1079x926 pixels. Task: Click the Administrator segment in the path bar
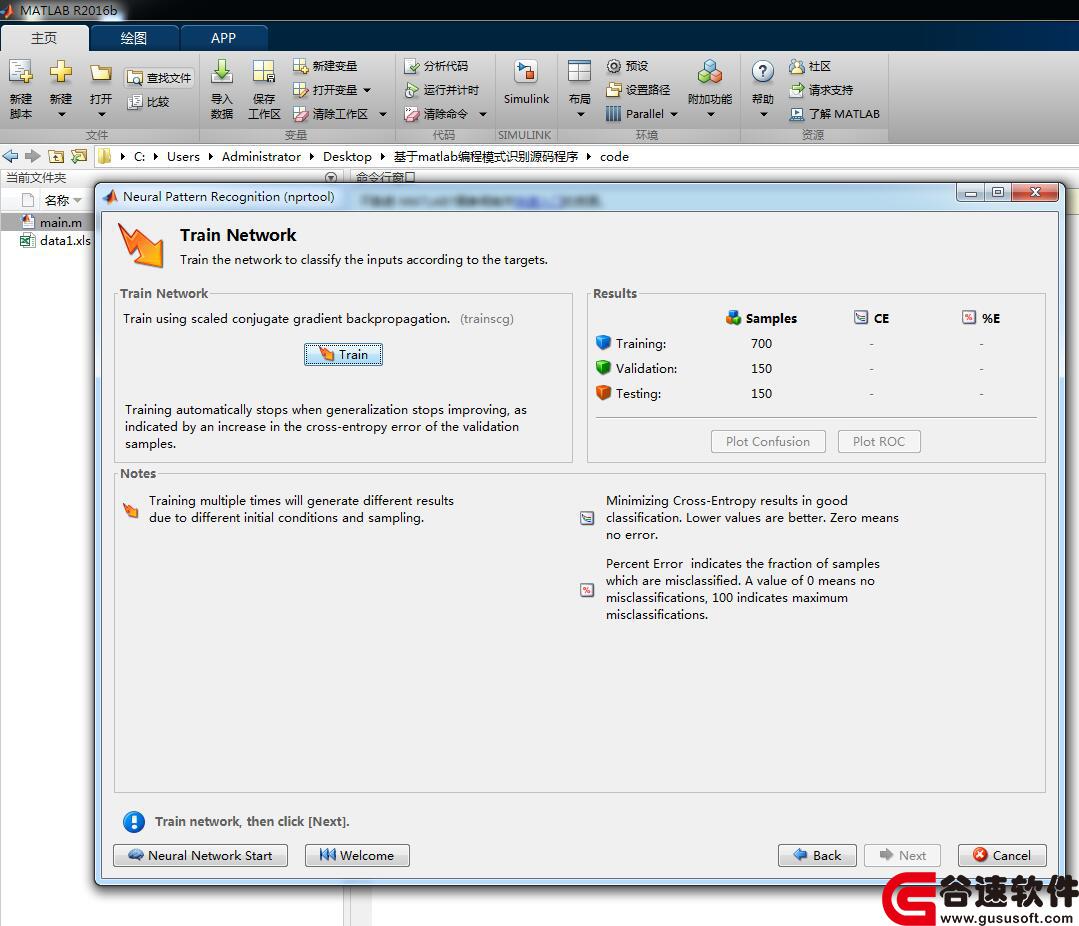coord(261,157)
